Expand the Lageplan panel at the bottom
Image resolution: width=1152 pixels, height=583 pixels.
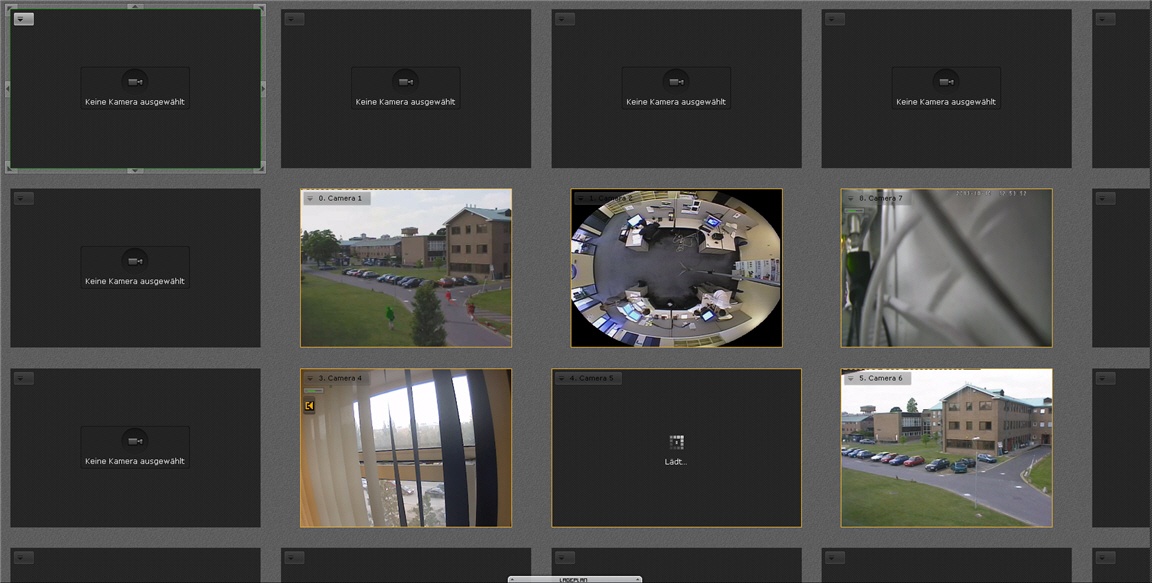[x=575, y=578]
